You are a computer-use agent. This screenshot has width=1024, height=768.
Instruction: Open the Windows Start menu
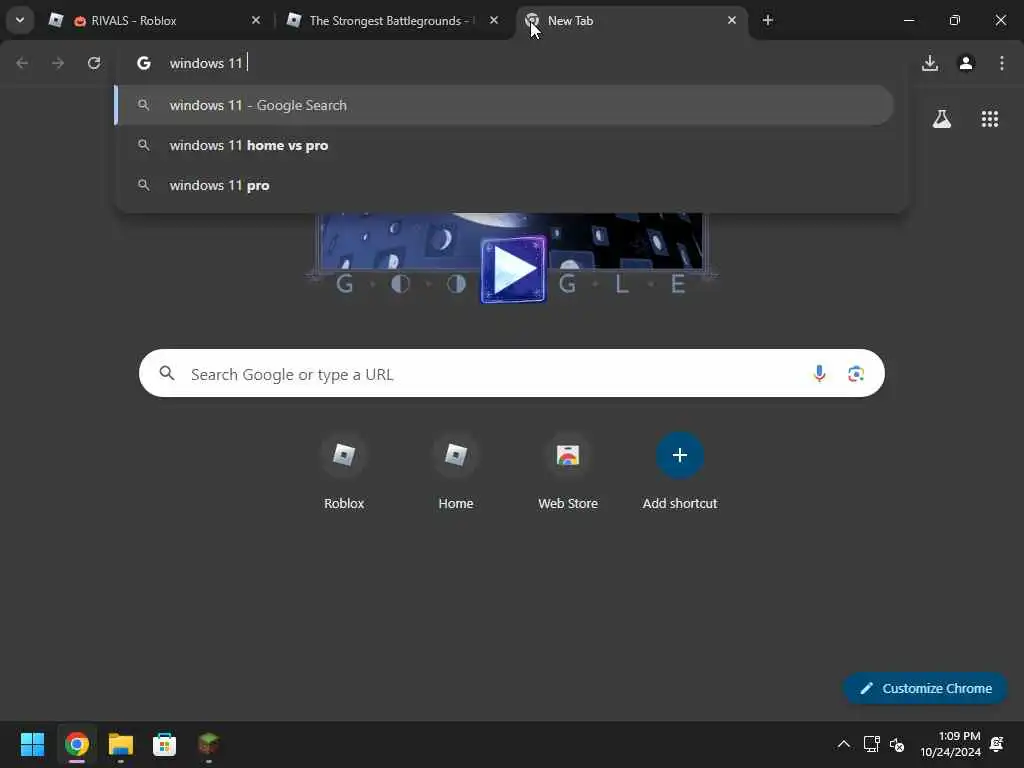tap(32, 744)
